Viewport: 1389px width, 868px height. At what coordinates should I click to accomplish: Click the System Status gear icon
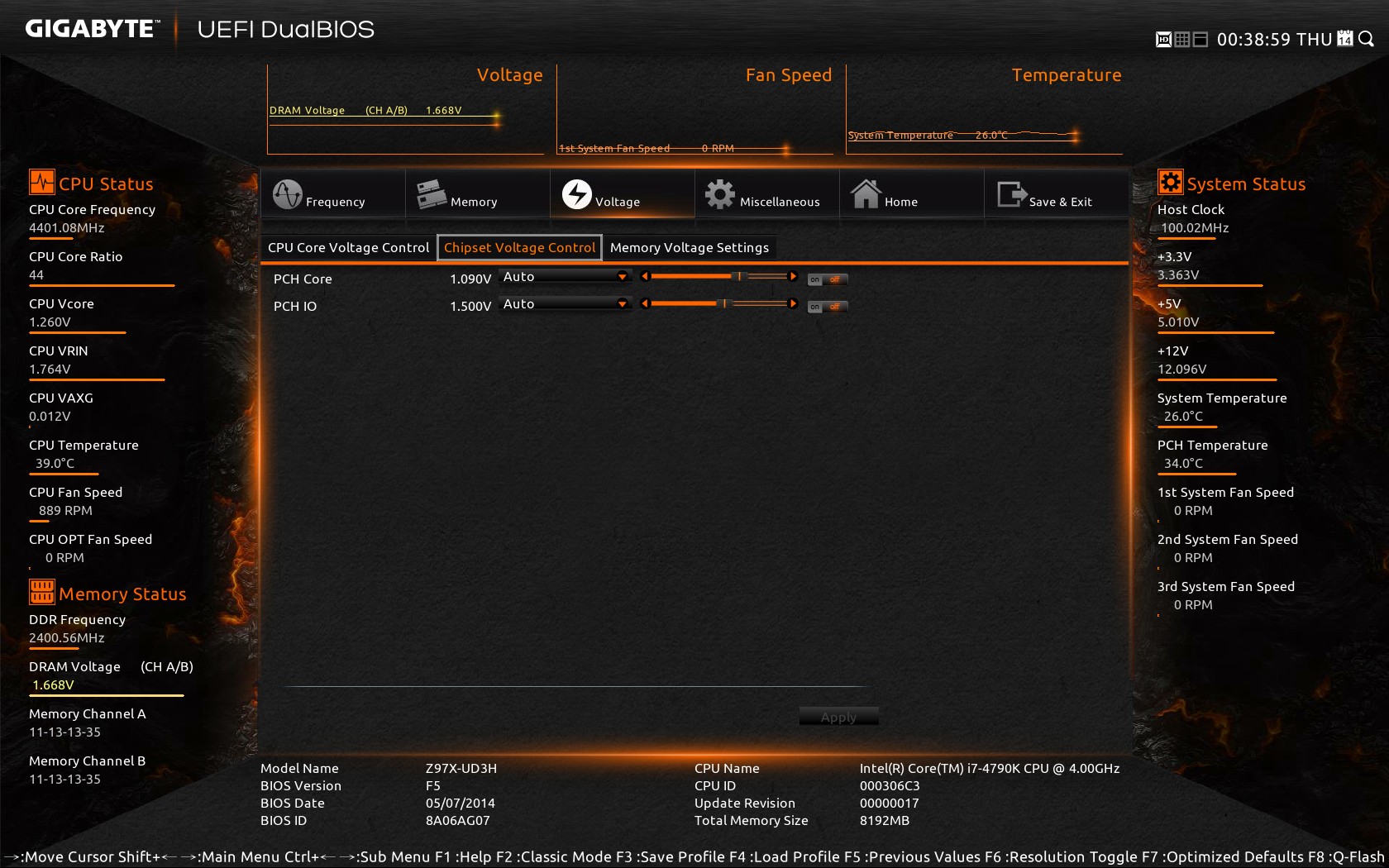[1170, 182]
